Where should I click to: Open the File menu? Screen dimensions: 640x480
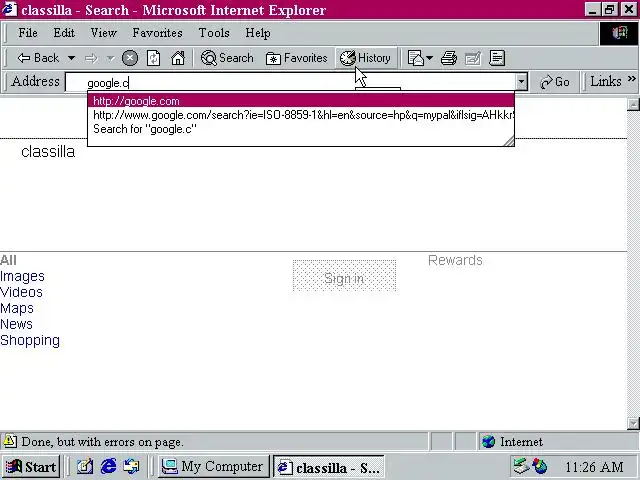pos(28,33)
